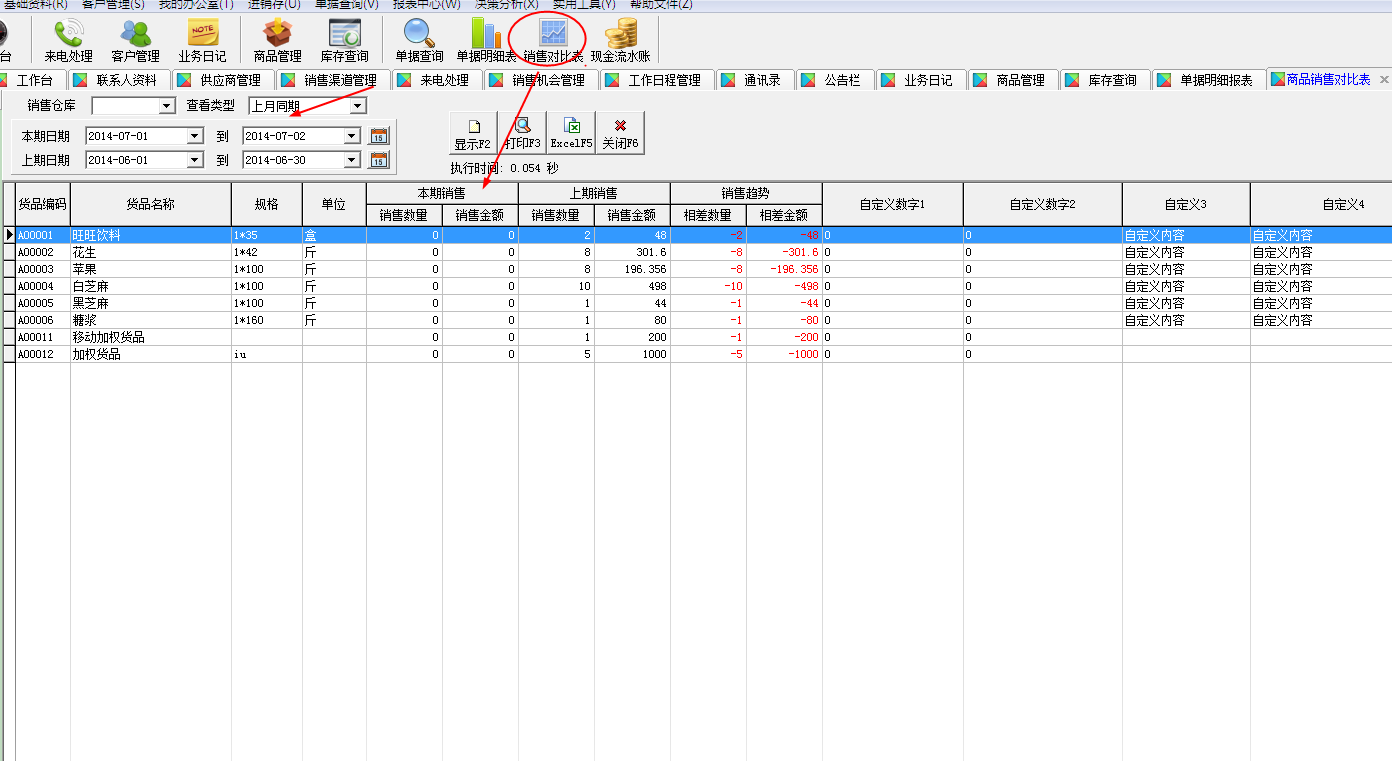This screenshot has width=1392, height=761.
Task: Switch to the 供应商管理 tab
Action: pos(222,80)
